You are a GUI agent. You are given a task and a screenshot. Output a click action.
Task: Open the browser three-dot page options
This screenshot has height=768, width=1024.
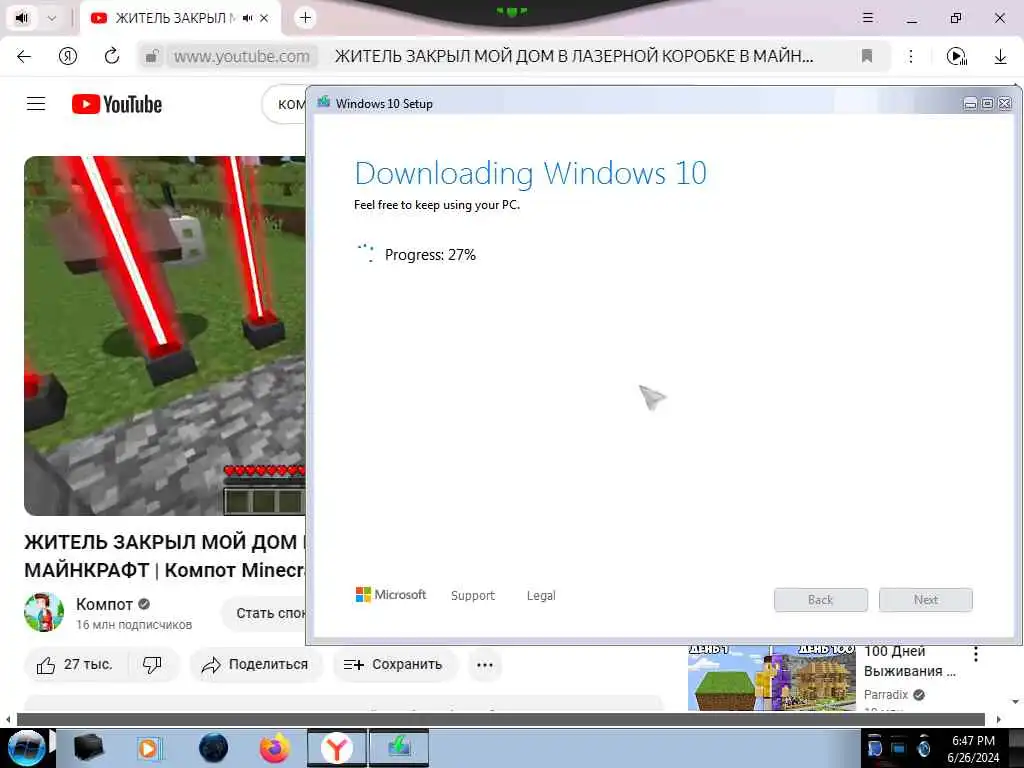click(x=911, y=56)
